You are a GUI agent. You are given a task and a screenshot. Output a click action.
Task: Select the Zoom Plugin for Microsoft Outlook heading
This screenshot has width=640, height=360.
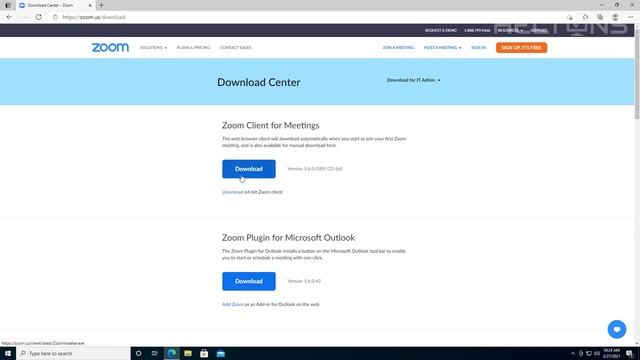click(x=288, y=238)
